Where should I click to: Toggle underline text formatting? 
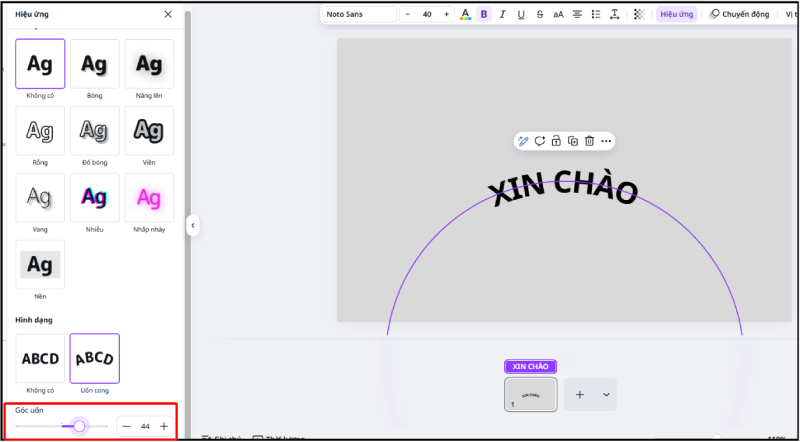pos(521,15)
